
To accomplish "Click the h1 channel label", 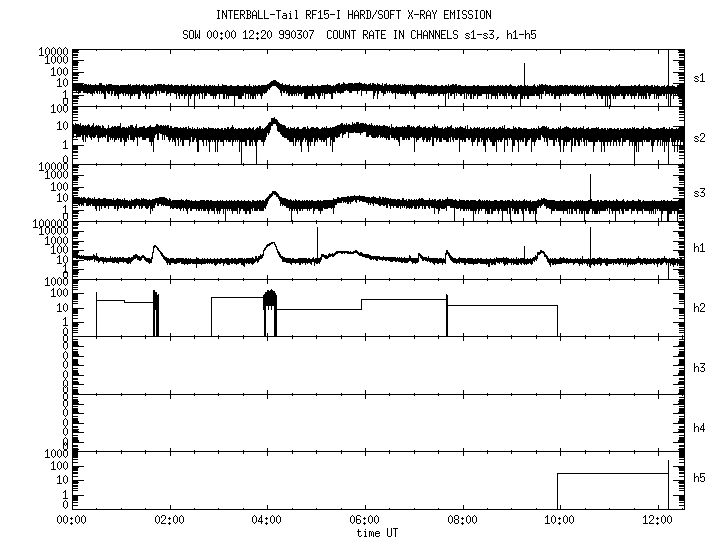I will click(x=699, y=250).
